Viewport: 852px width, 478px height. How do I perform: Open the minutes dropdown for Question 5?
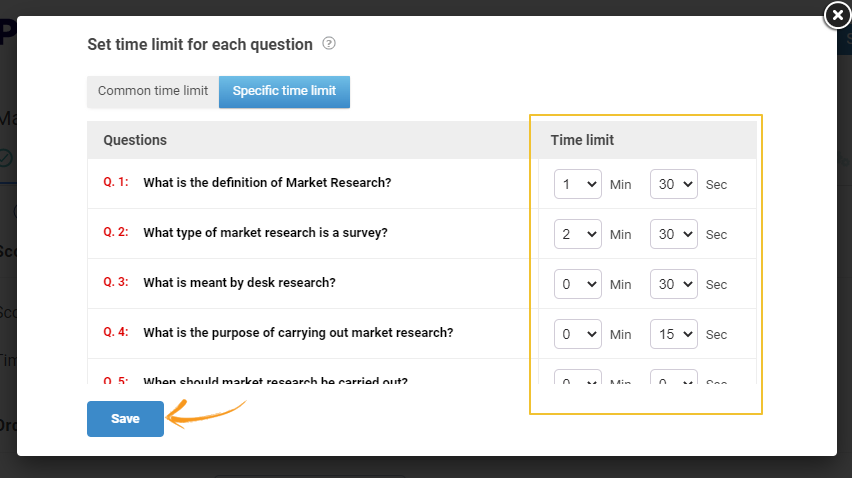pos(578,379)
